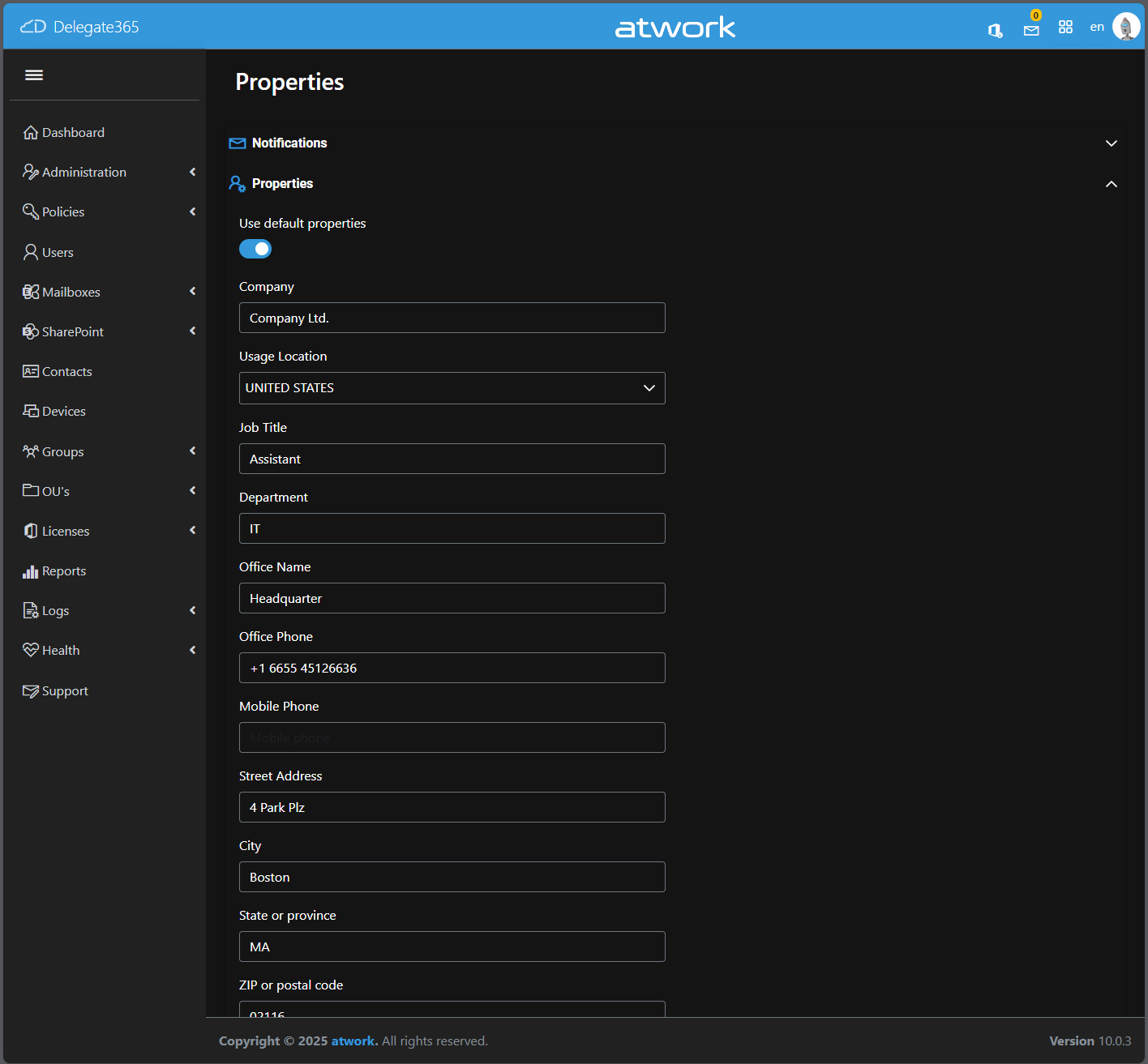Click the Delegate365 cloud logo
The image size is (1148, 1064).
33,27
